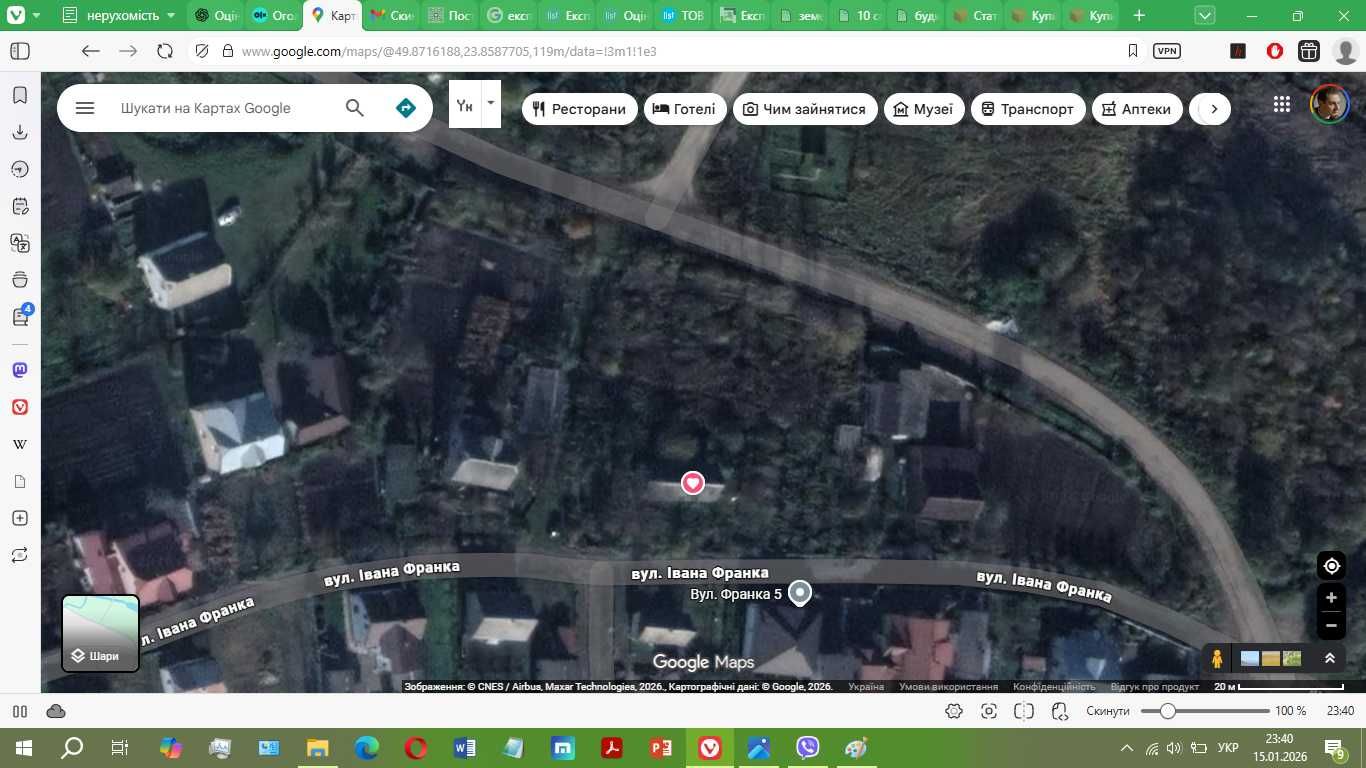This screenshot has height=768, width=1366.
Task: Zoom in the map with plus button
Action: pos(1331,598)
